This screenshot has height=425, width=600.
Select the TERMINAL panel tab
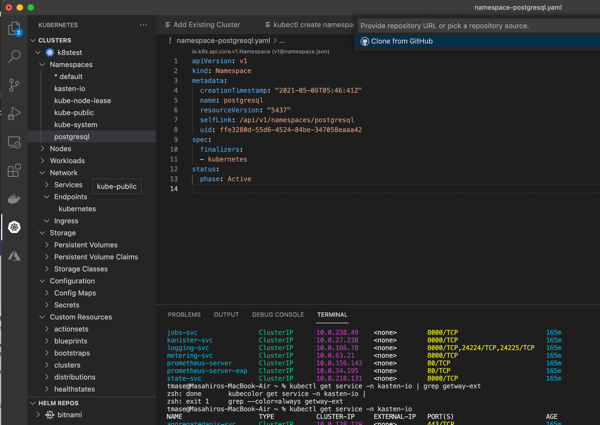pyautogui.click(x=332, y=314)
